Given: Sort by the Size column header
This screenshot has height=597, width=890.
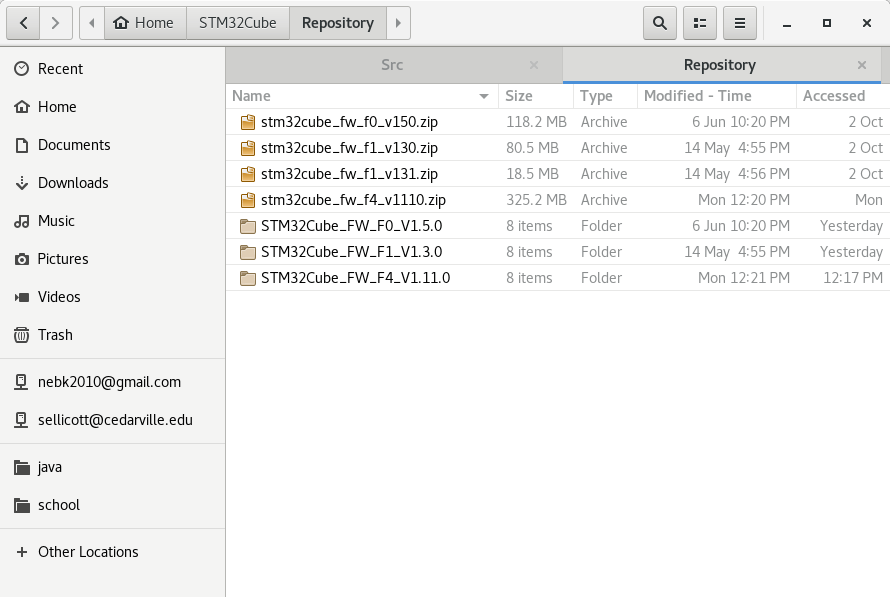Looking at the screenshot, I should click(536, 96).
